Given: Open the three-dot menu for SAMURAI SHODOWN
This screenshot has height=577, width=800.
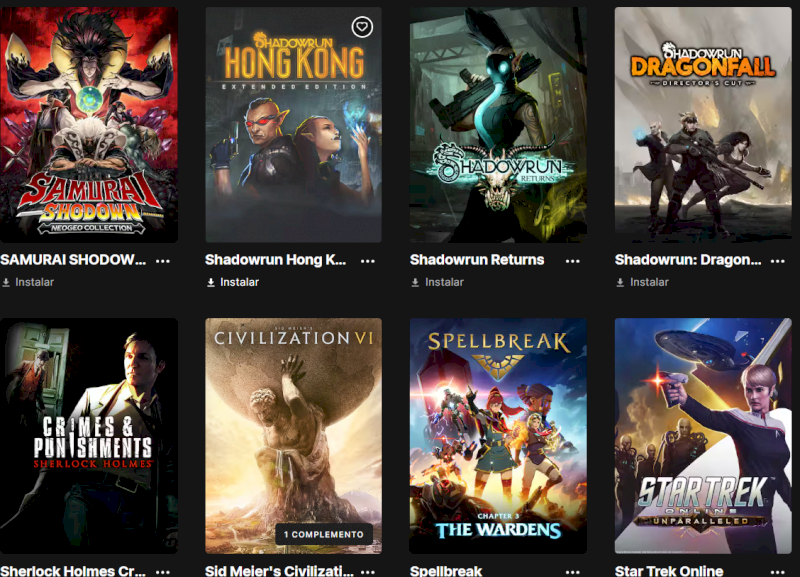Looking at the screenshot, I should coord(163,261).
